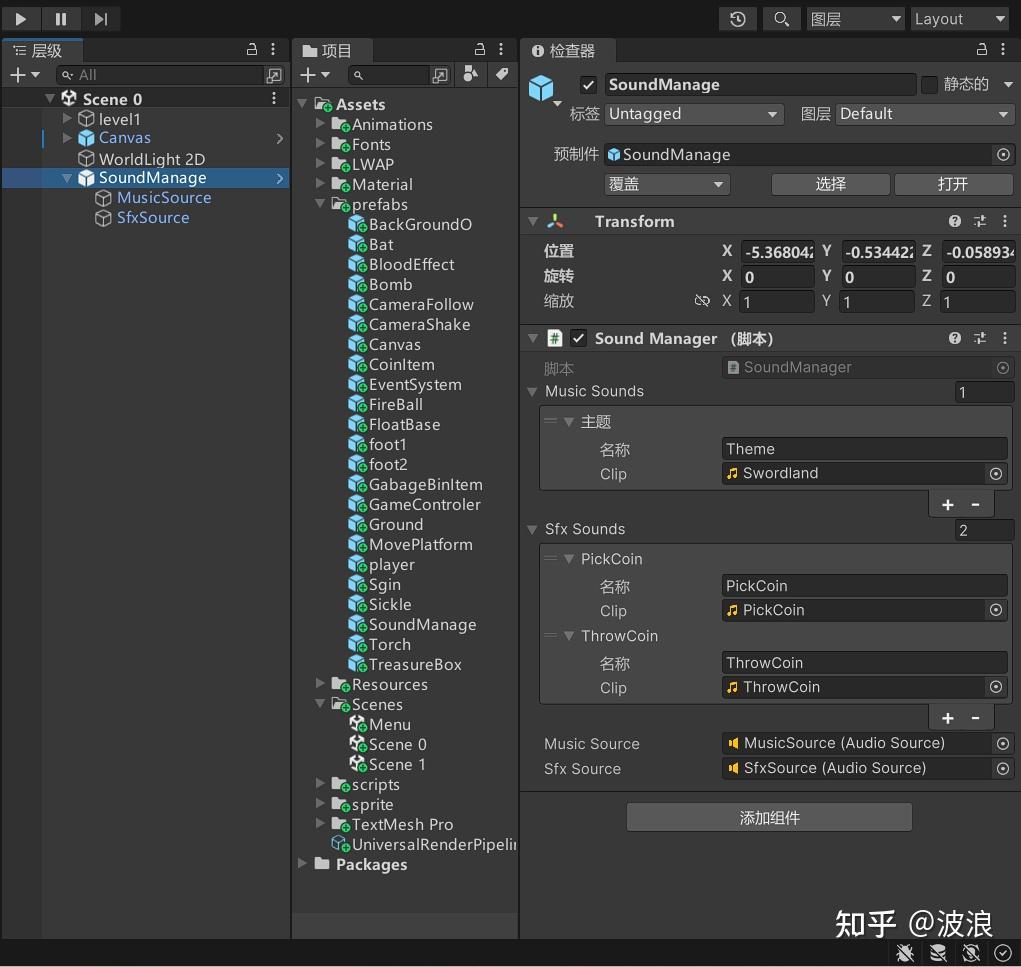Toggle the 静态的 static checkbox
The height and width of the screenshot is (967, 1021).
tap(930, 85)
